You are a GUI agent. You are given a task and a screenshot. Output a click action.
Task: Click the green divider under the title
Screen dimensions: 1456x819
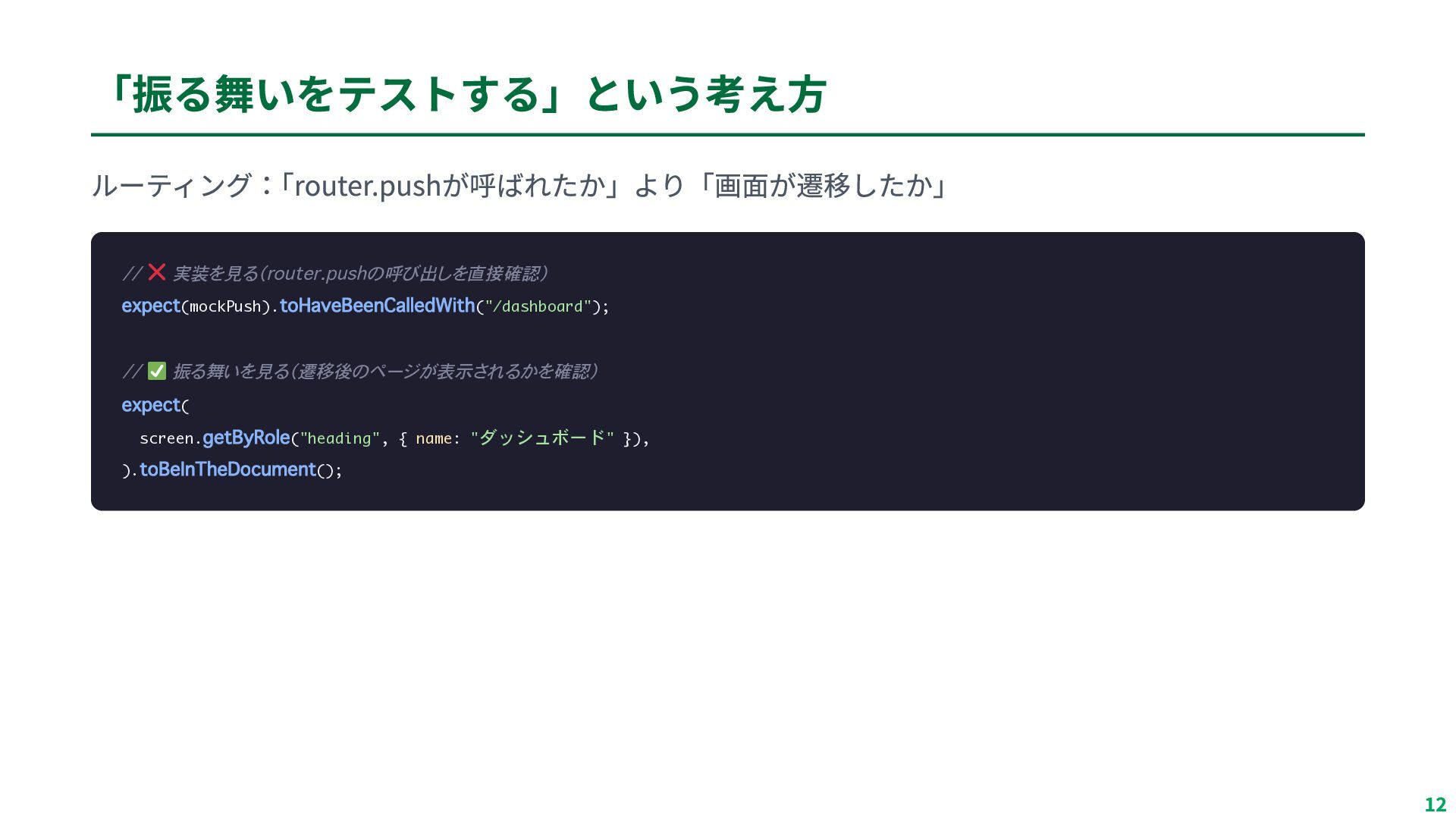[x=727, y=135]
